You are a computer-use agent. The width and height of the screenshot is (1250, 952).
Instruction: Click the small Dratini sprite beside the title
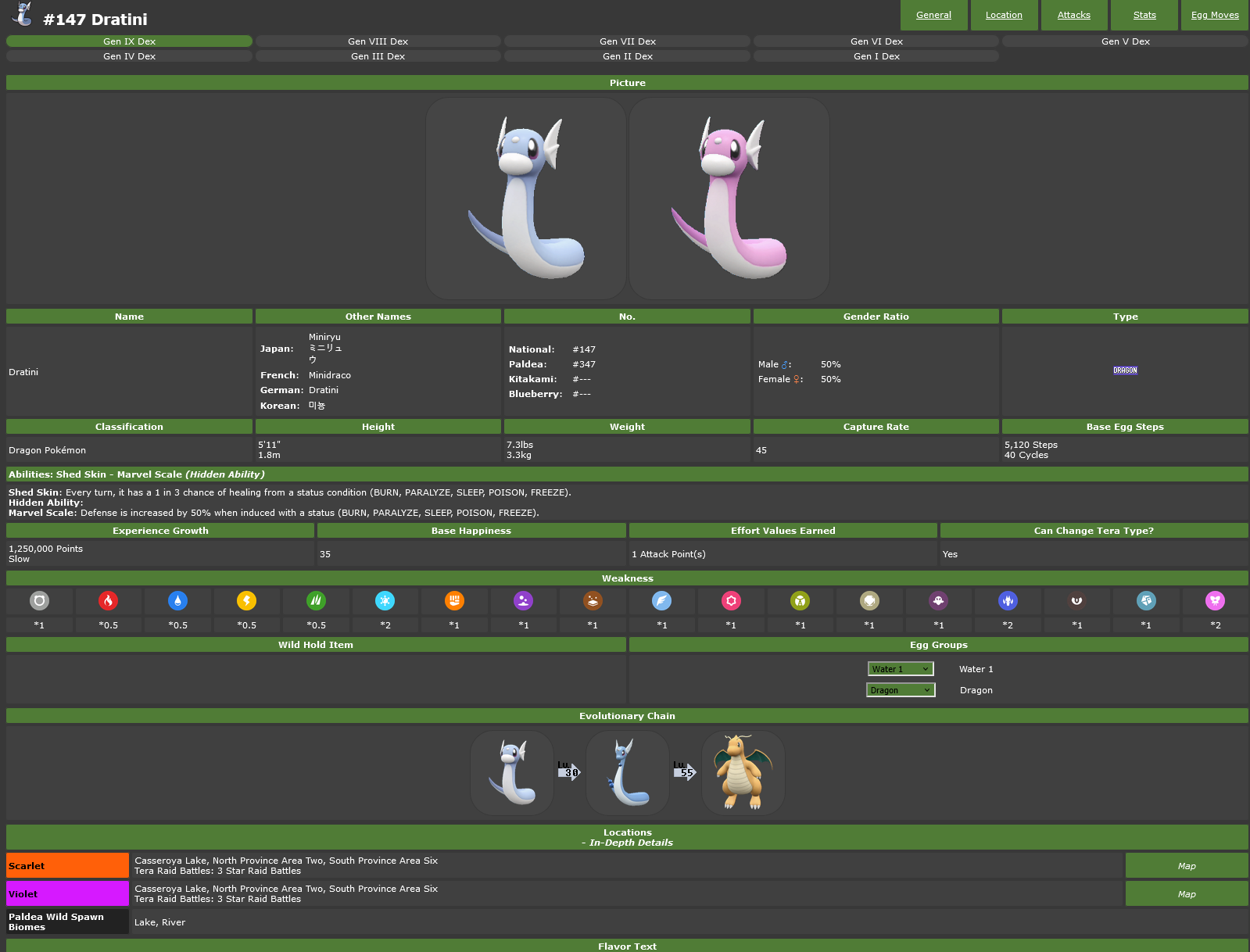[23, 15]
